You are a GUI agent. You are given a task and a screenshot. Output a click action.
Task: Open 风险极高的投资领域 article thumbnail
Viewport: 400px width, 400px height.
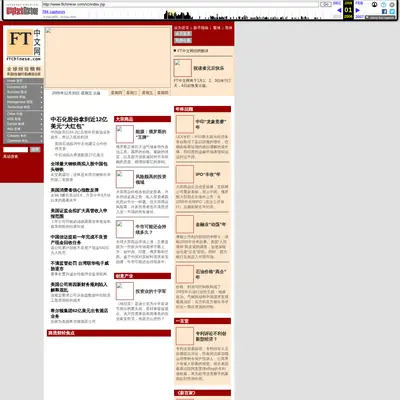click(125, 179)
